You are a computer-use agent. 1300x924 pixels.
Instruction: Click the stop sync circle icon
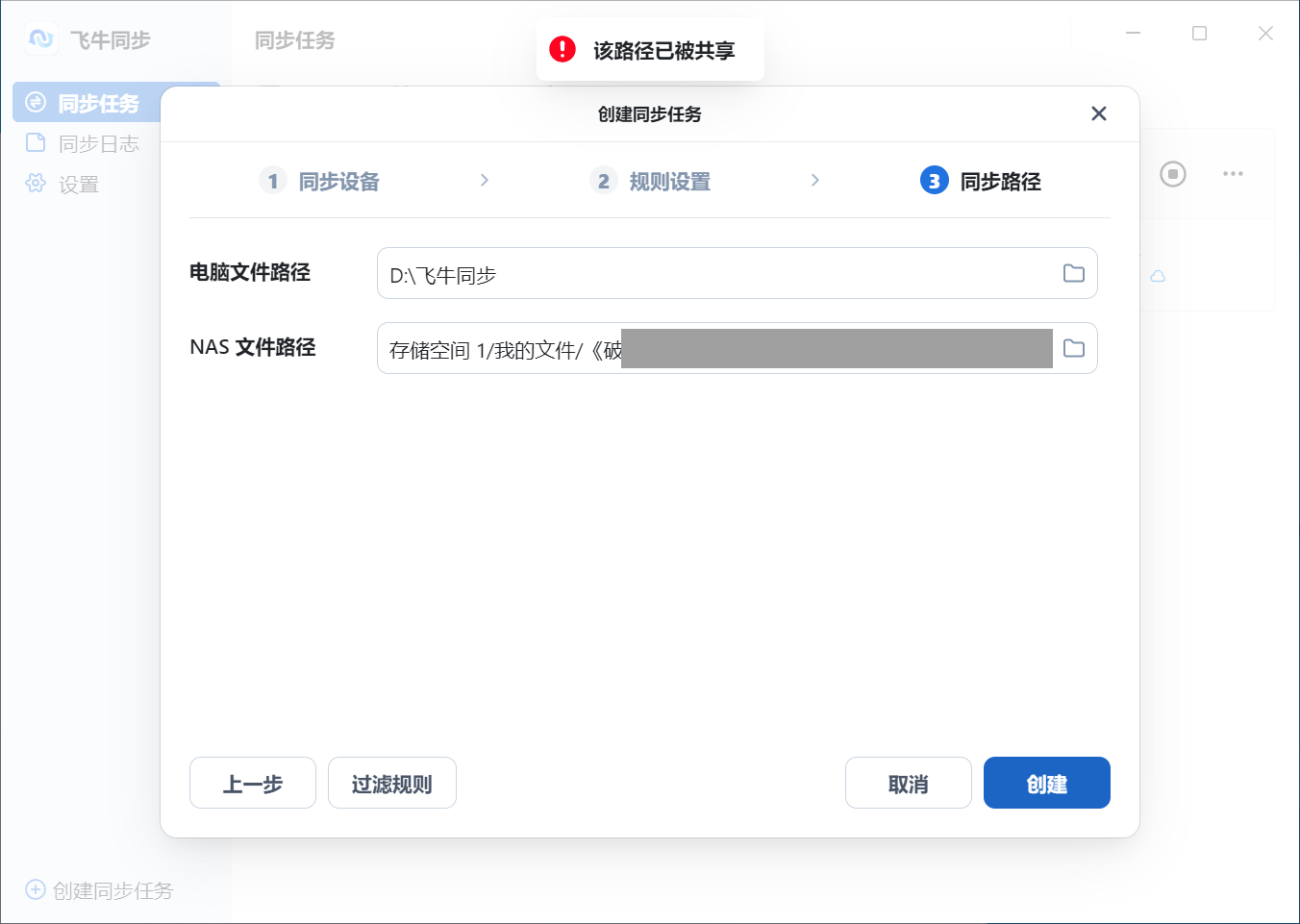(1172, 174)
